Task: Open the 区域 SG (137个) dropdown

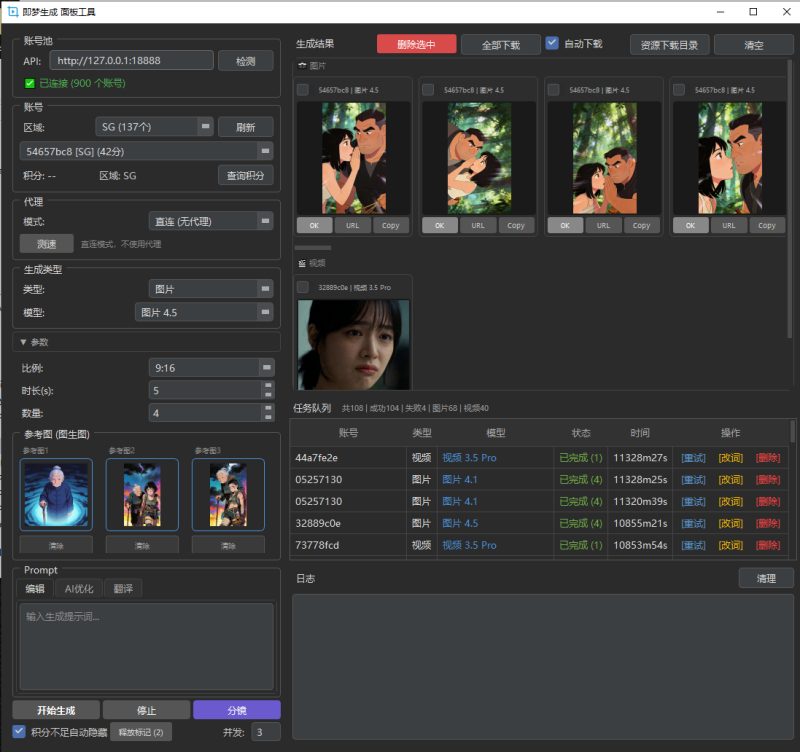Action: tap(206, 127)
